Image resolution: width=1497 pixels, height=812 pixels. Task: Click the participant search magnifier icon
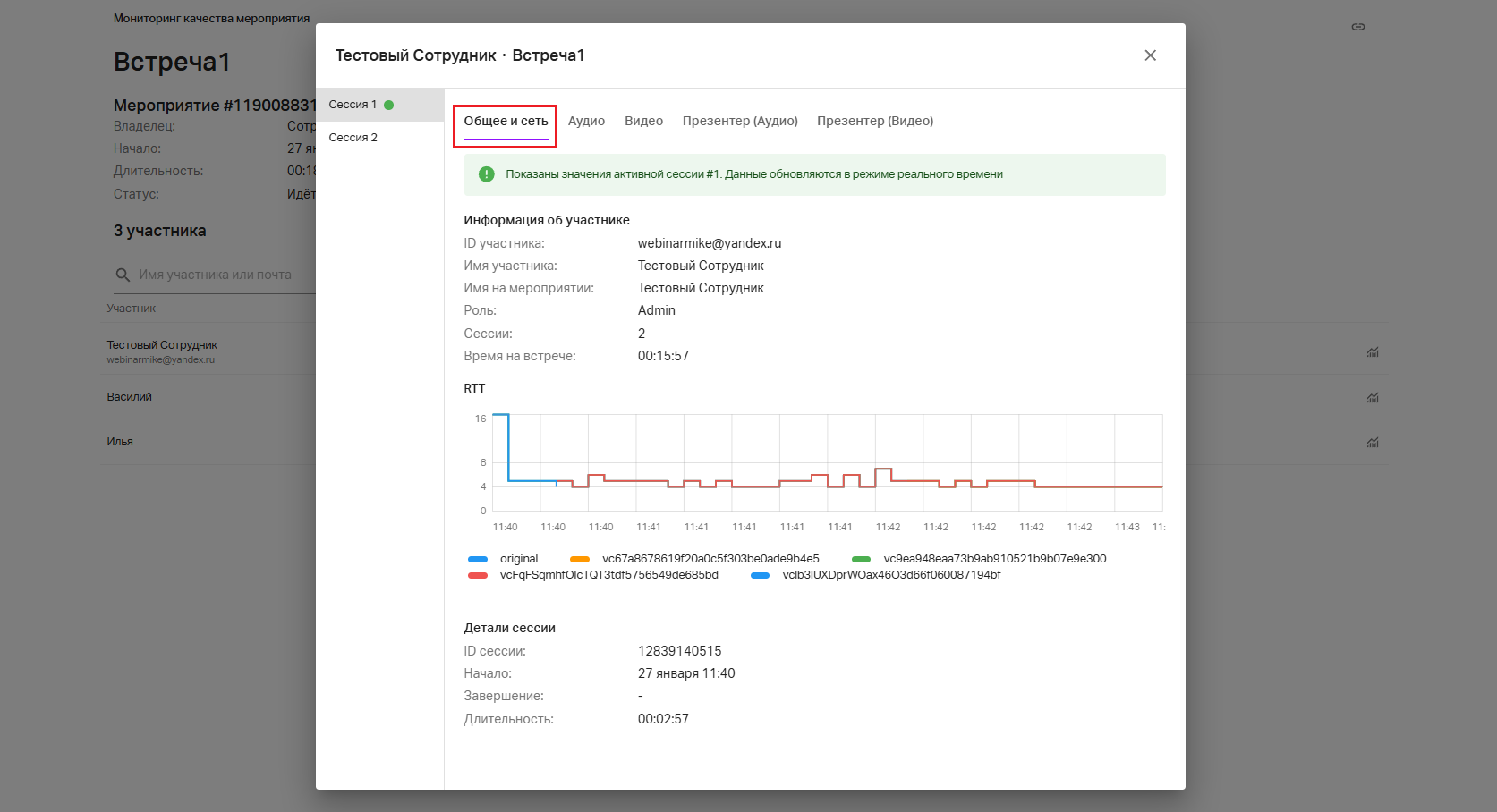click(123, 275)
